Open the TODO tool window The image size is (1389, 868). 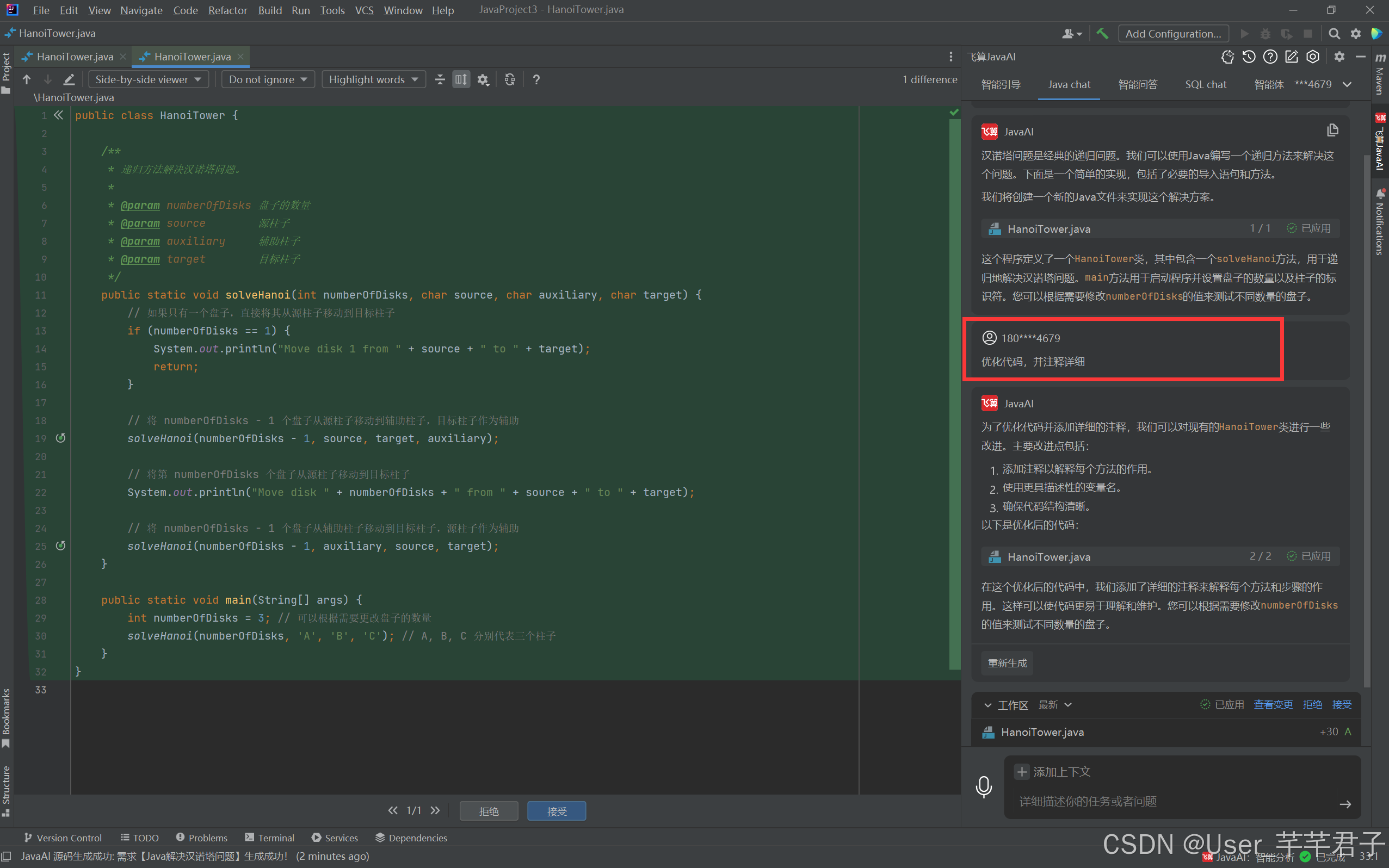139,838
